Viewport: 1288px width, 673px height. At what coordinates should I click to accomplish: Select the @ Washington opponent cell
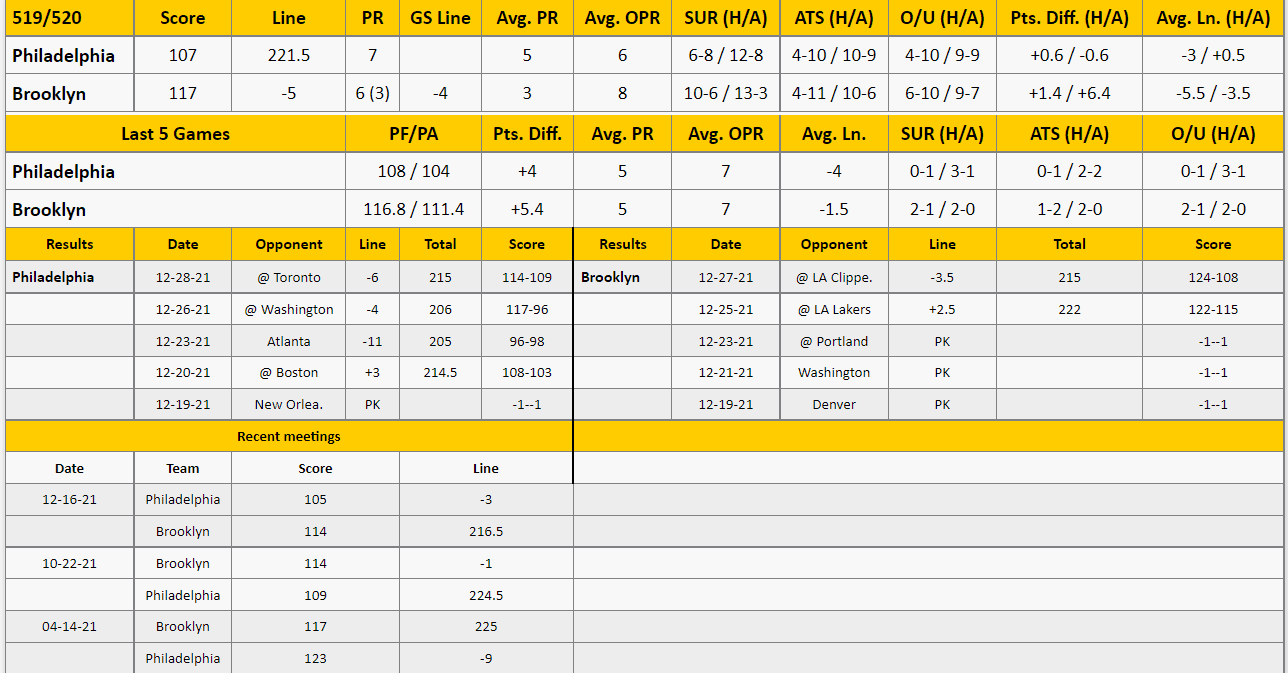tap(289, 309)
